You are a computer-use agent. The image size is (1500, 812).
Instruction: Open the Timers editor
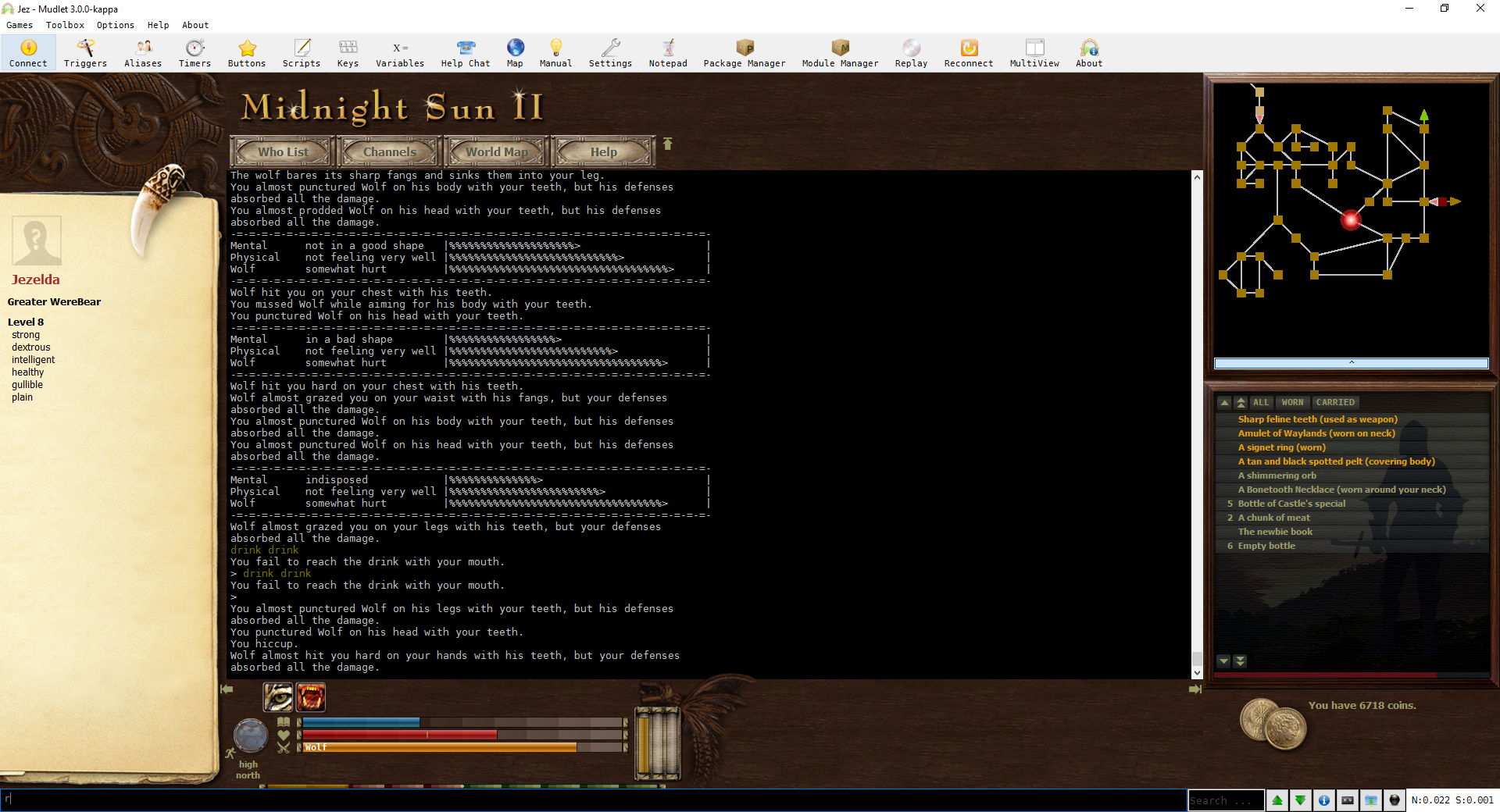195,53
